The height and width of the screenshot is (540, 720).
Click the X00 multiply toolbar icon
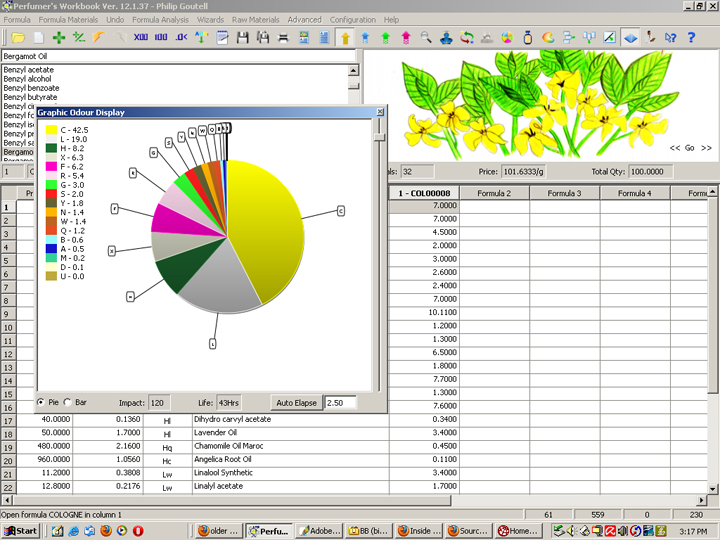click(x=140, y=37)
